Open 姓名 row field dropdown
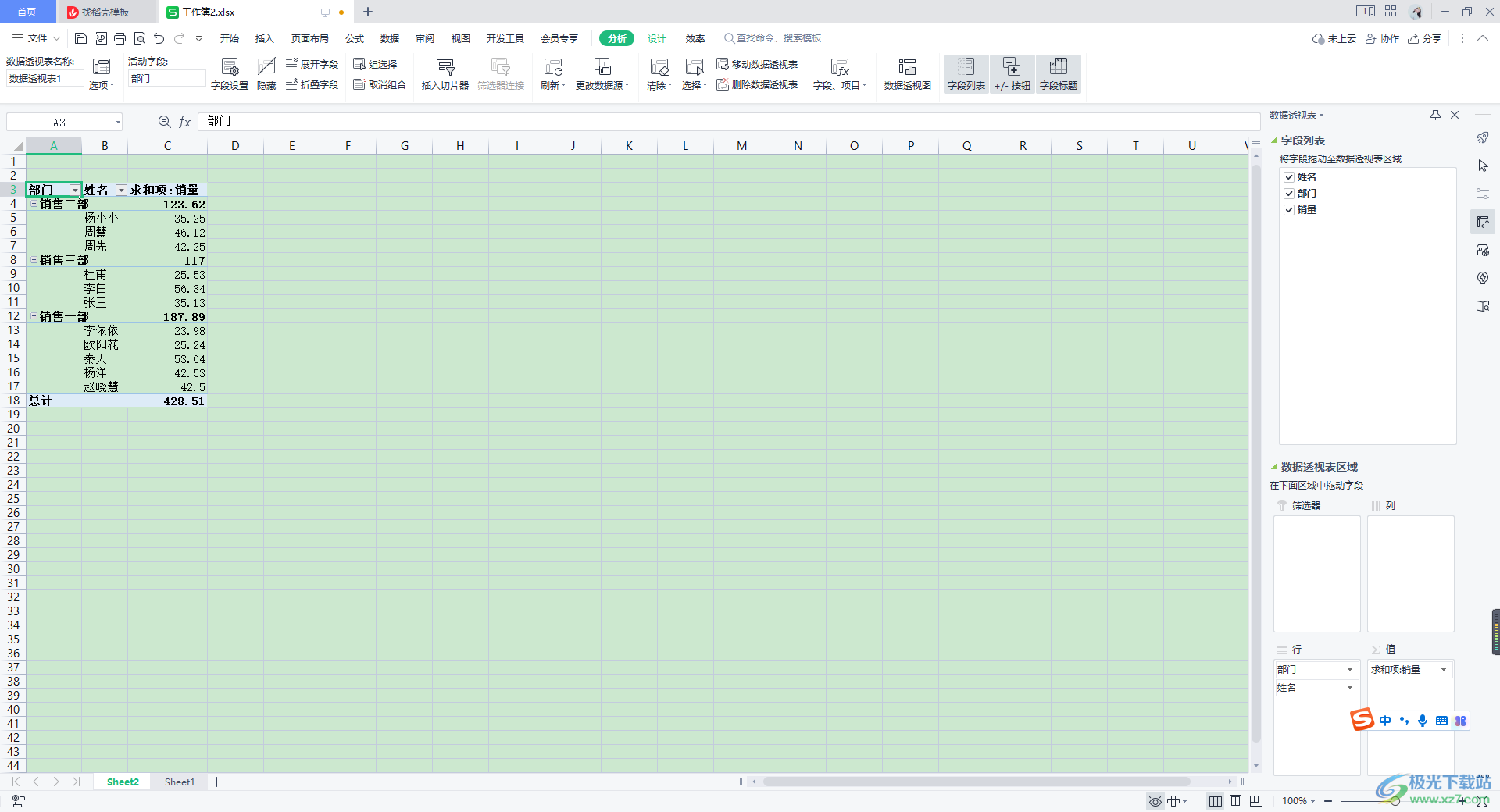This screenshot has height=812, width=1500. click(1350, 687)
